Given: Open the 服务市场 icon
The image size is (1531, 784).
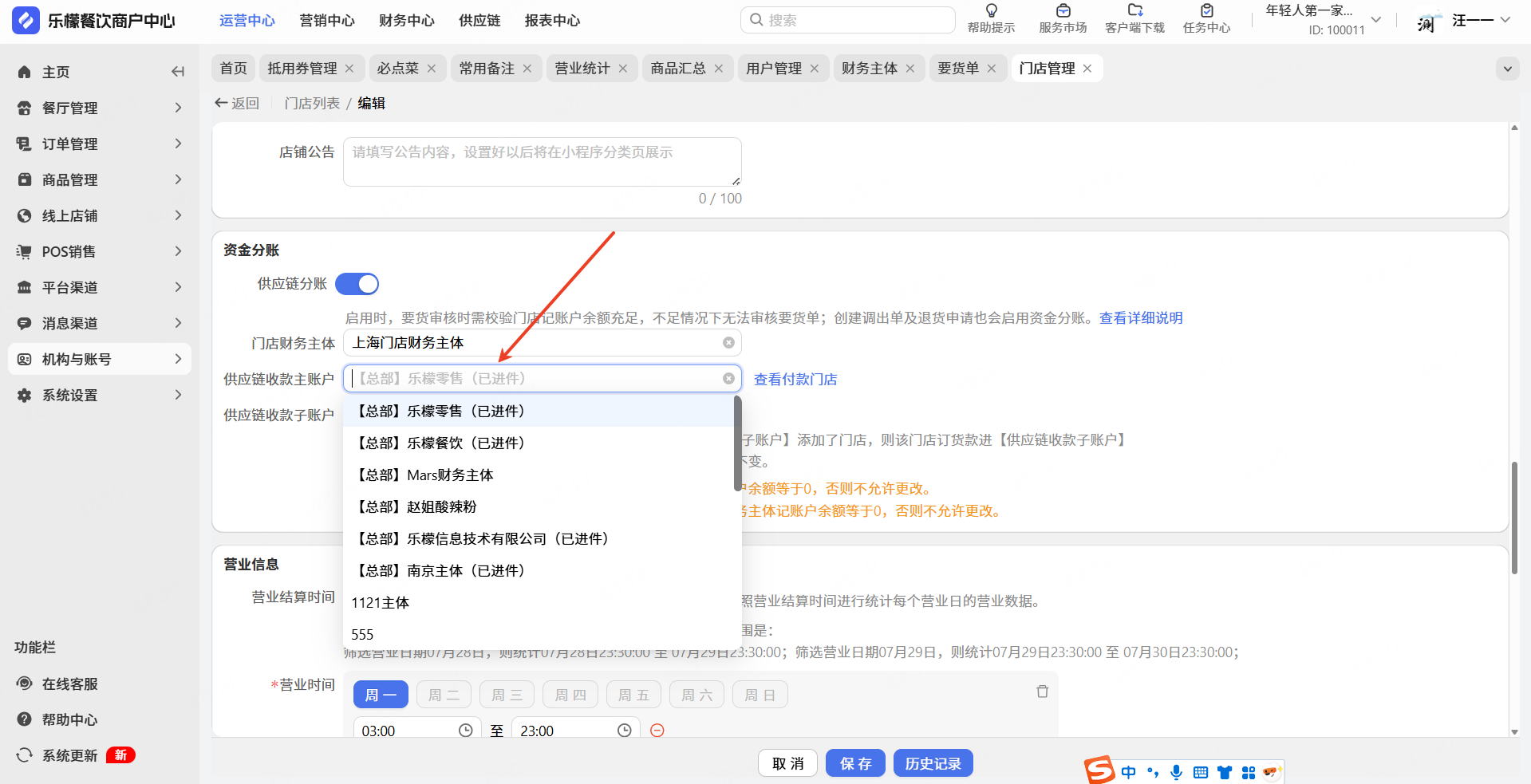Looking at the screenshot, I should pos(1063,11).
